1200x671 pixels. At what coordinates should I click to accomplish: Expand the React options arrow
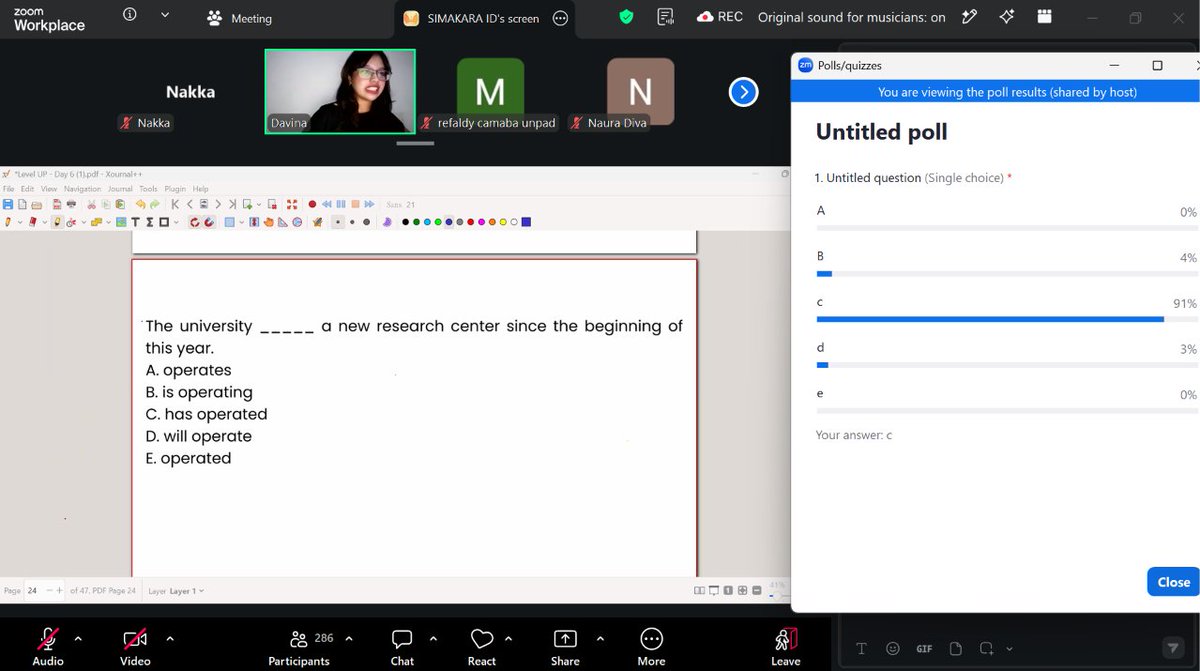(508, 638)
